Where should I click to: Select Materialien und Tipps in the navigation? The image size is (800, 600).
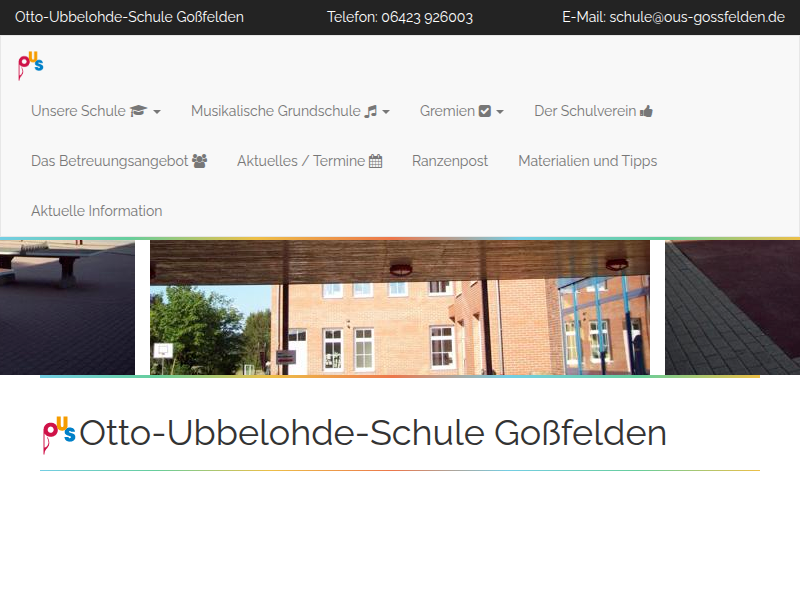587,160
